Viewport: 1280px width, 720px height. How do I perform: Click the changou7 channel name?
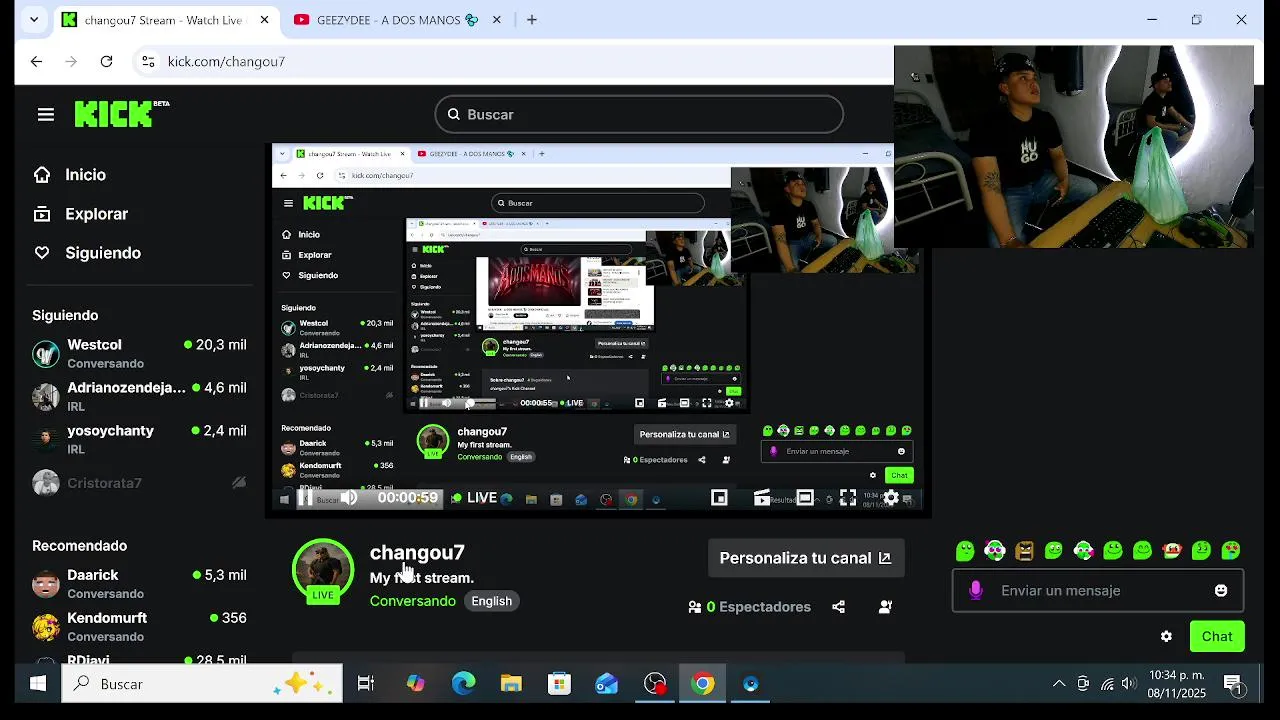(x=417, y=552)
